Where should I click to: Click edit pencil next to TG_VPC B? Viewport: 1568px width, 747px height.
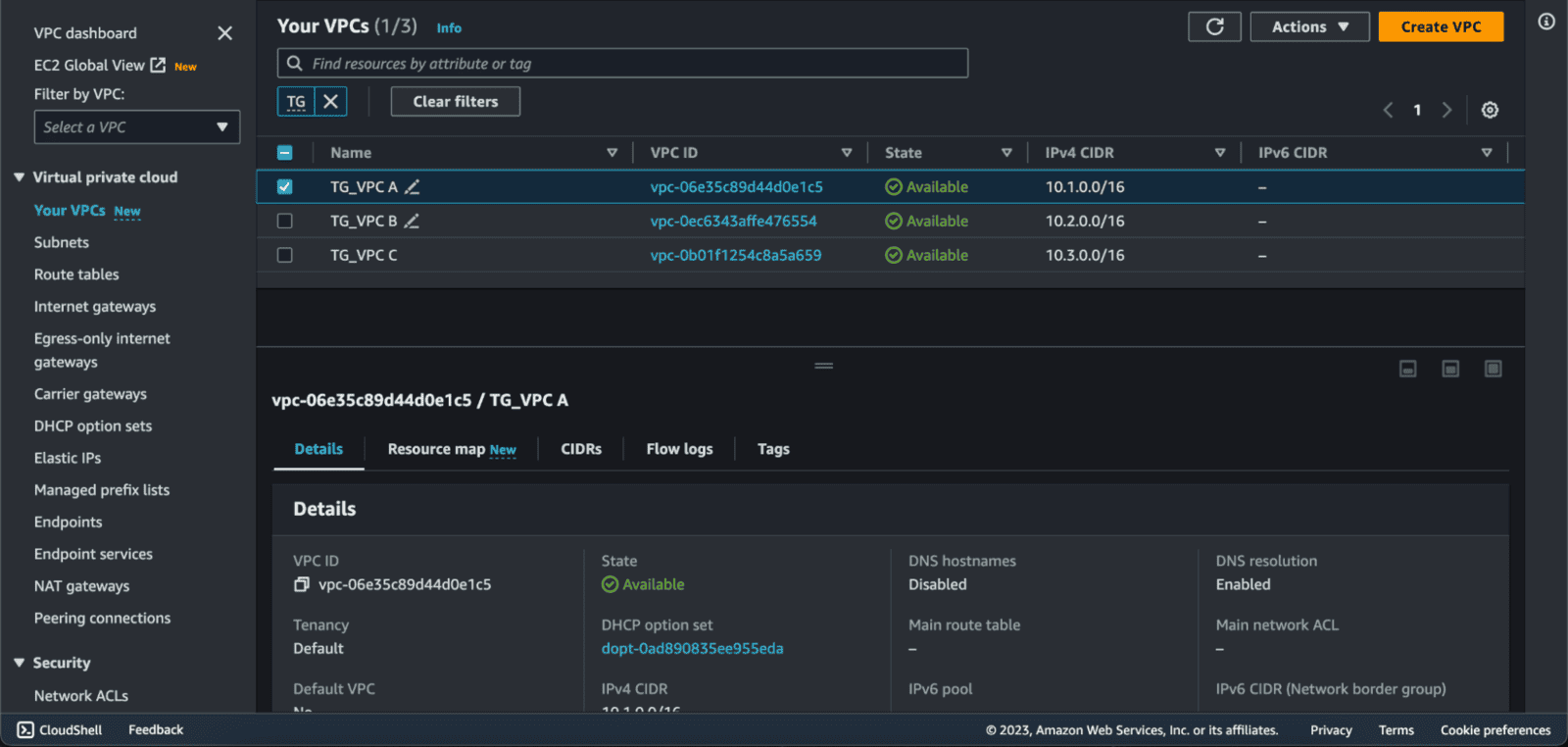pos(413,222)
